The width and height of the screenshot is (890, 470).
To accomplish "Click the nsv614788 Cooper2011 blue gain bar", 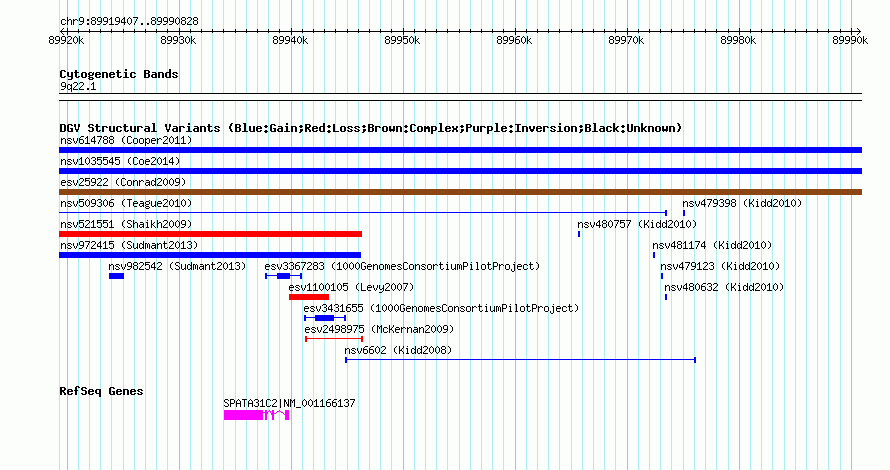I will [x=460, y=150].
